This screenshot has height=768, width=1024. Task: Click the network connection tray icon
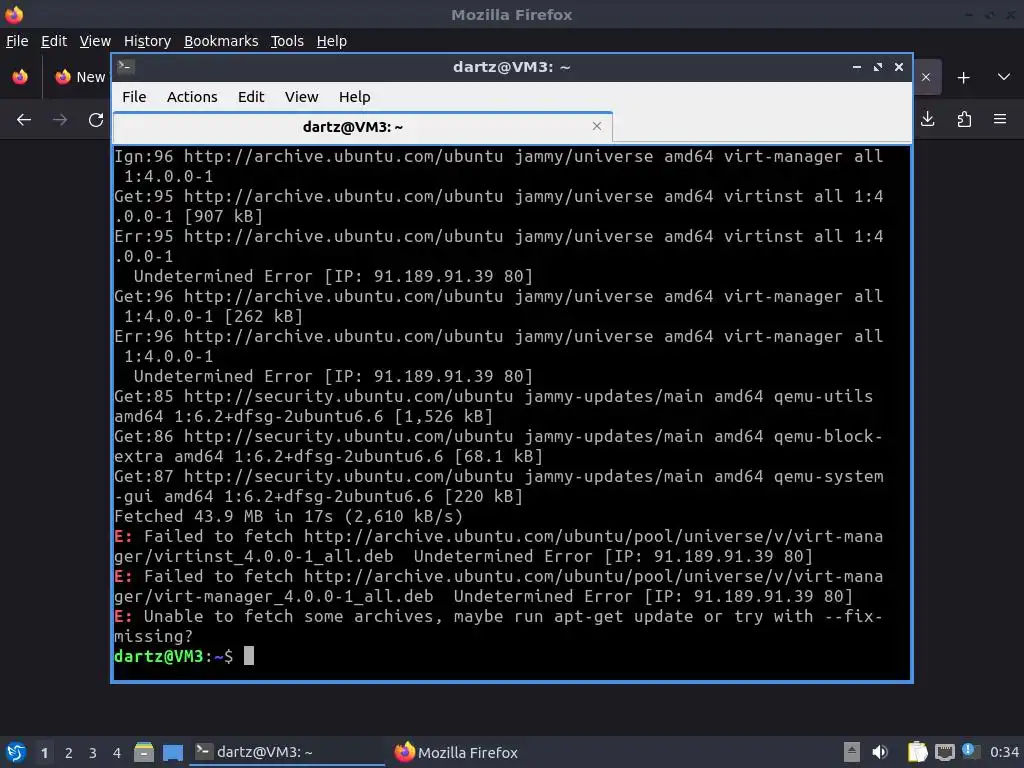[944, 752]
